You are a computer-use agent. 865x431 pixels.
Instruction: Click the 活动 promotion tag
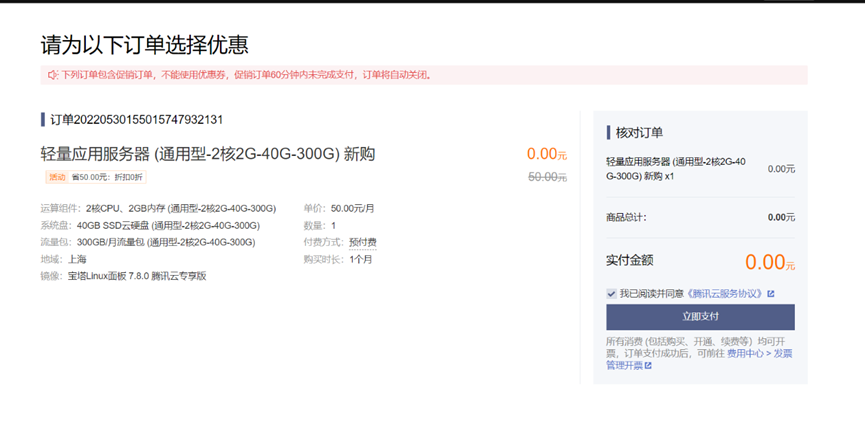[57, 177]
